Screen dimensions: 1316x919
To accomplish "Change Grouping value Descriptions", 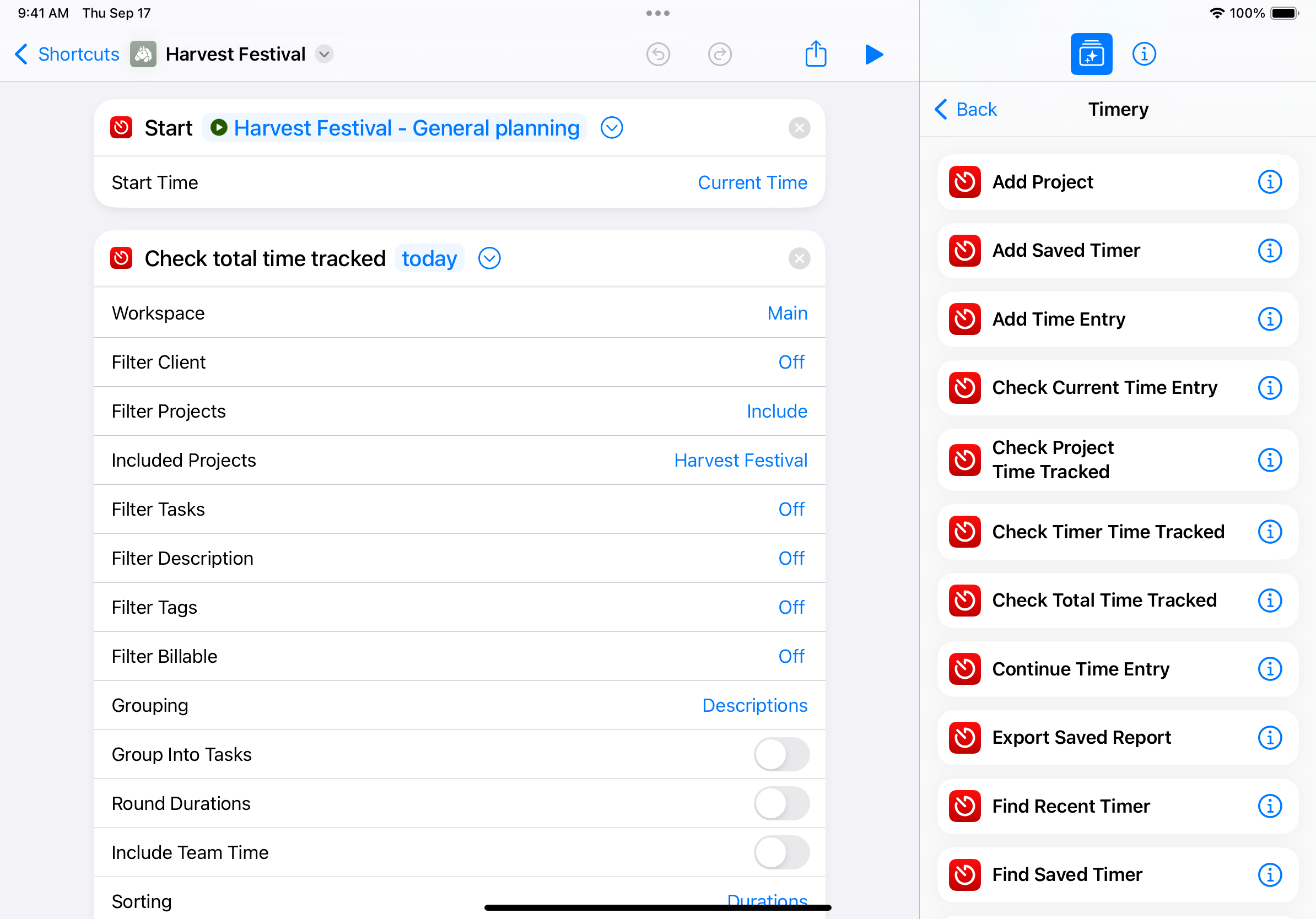I will (754, 705).
